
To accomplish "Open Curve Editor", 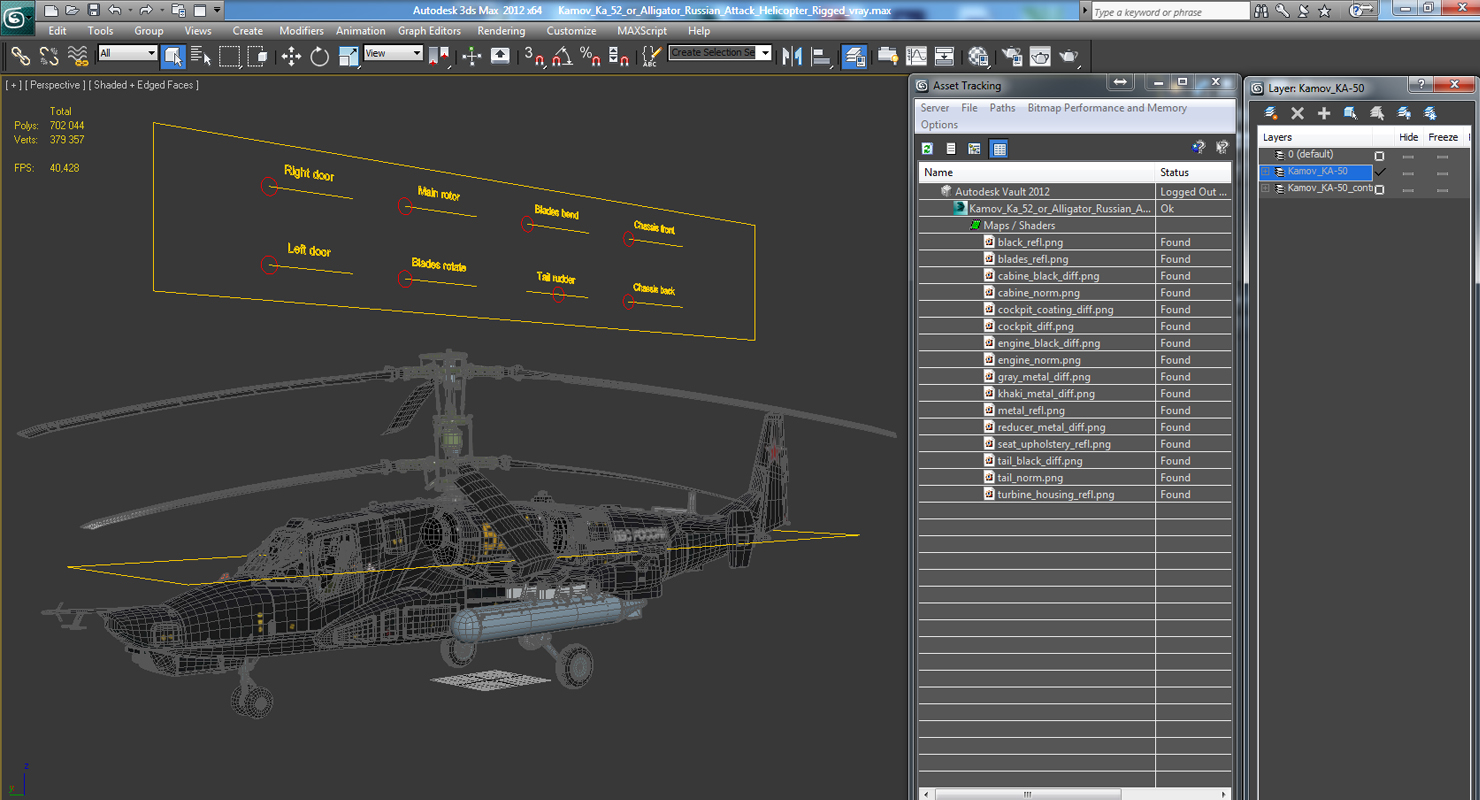I will click(916, 56).
